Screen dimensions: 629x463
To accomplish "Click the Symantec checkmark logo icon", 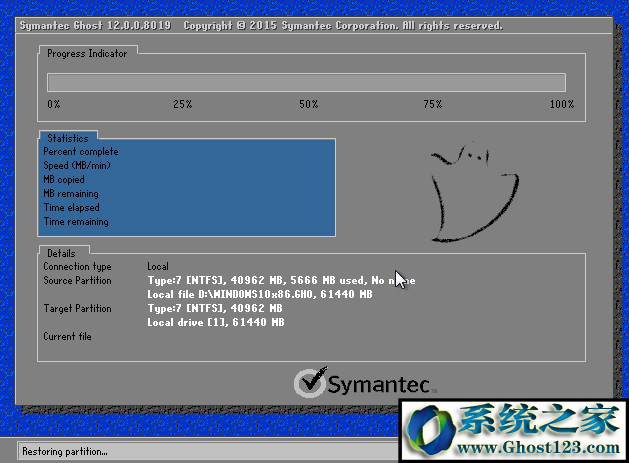I will coord(310,382).
